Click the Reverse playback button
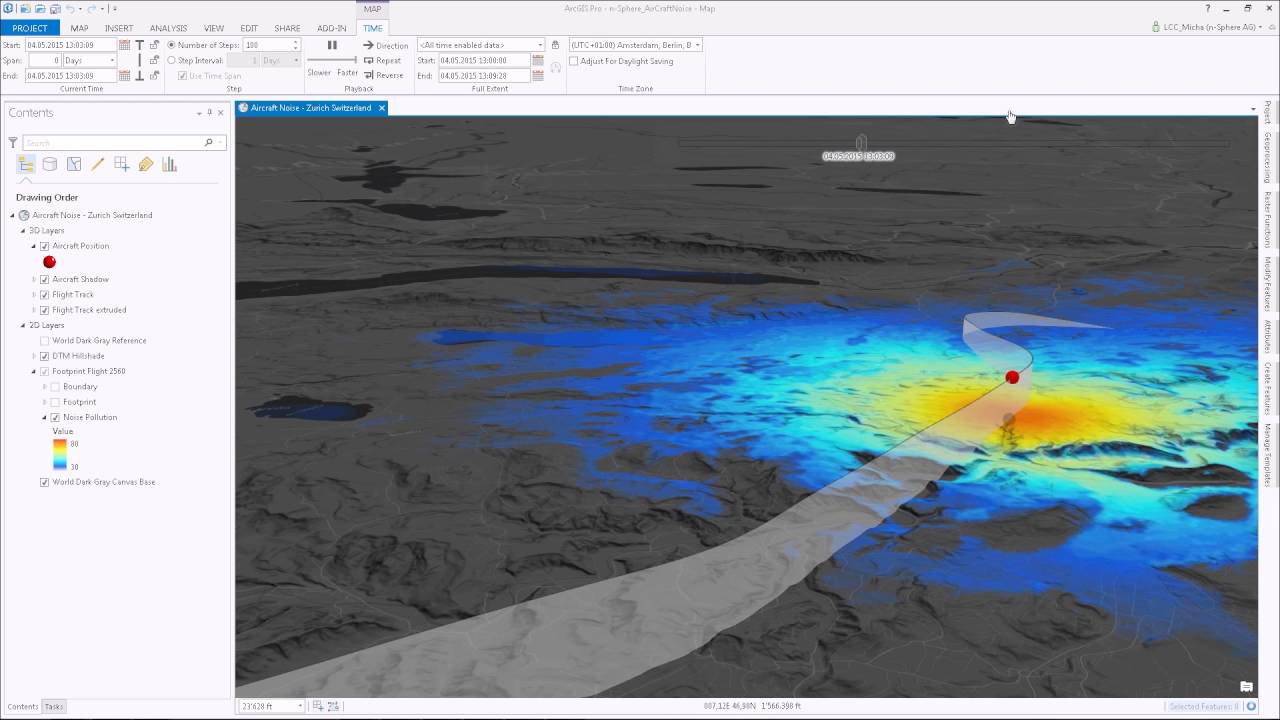 tap(384, 76)
